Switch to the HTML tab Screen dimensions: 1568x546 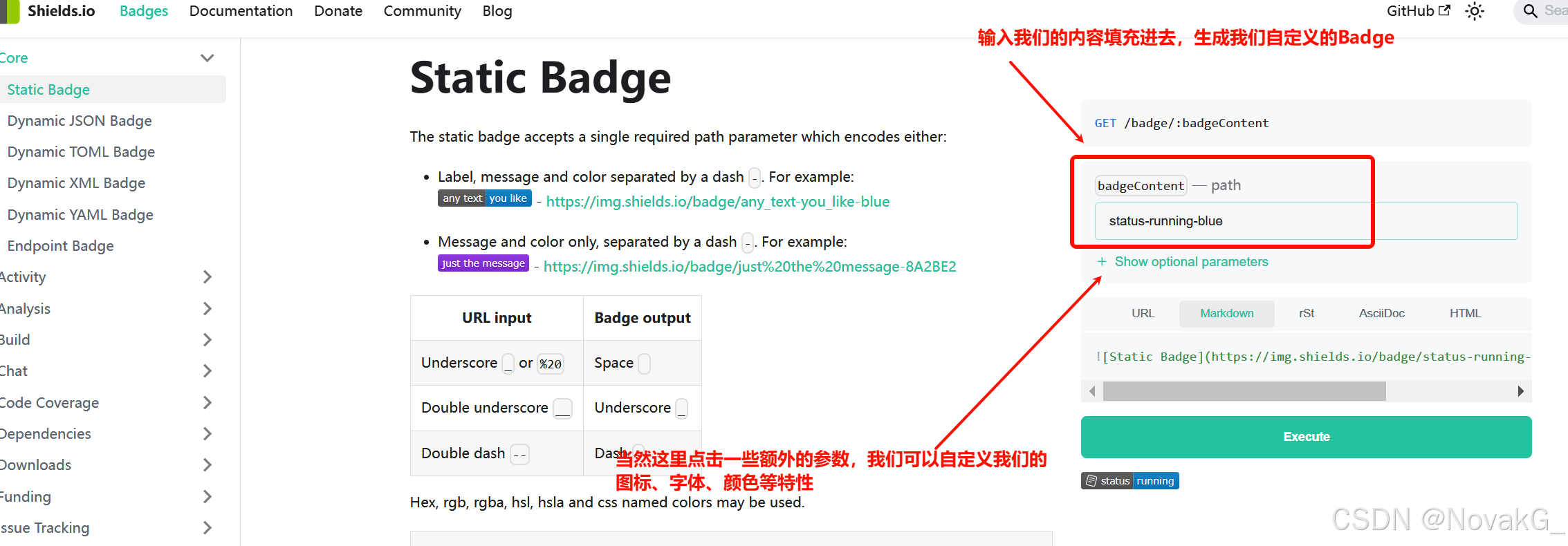1465,313
